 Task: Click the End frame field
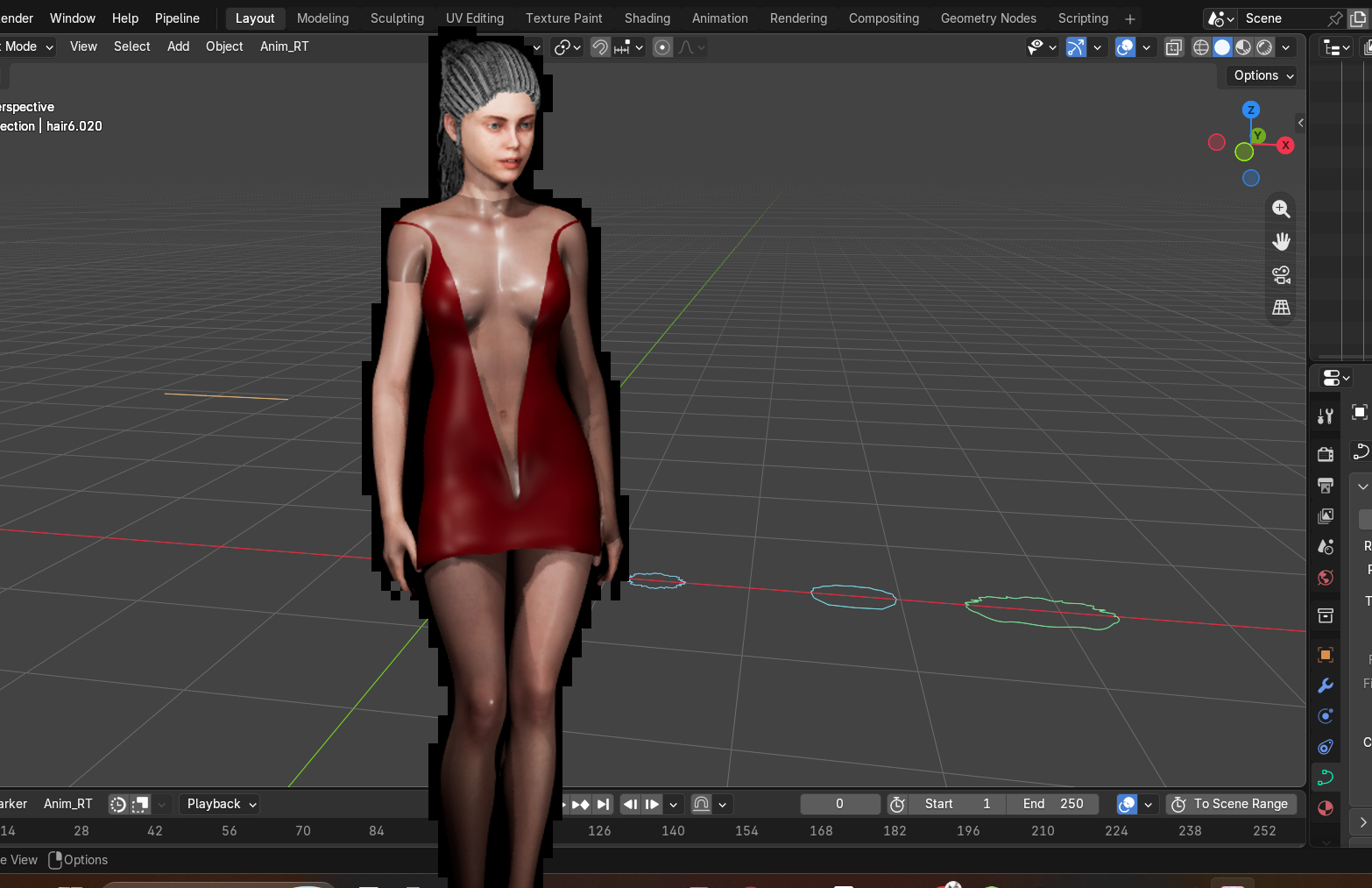(1053, 804)
